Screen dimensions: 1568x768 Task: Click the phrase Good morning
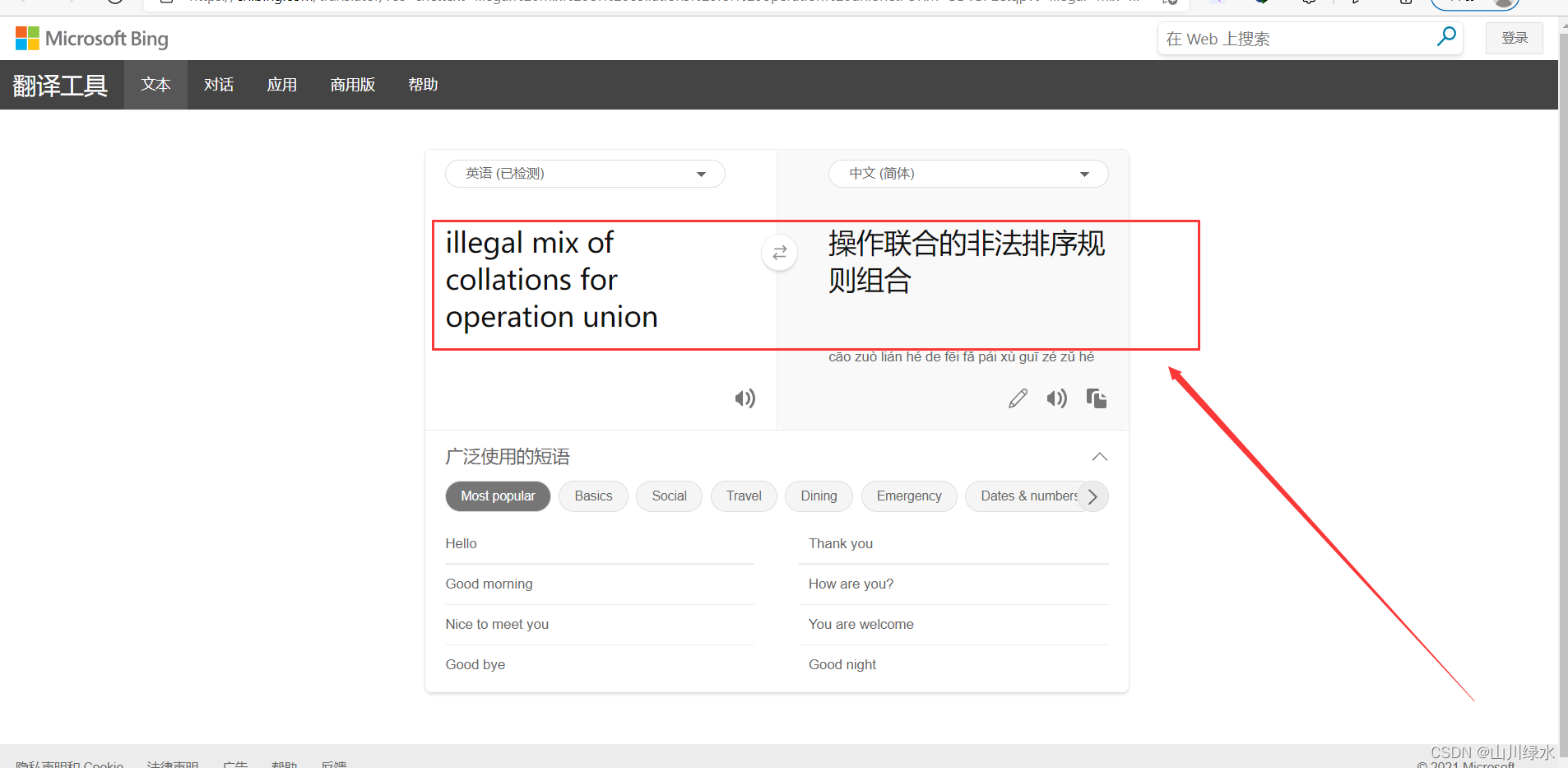click(489, 584)
